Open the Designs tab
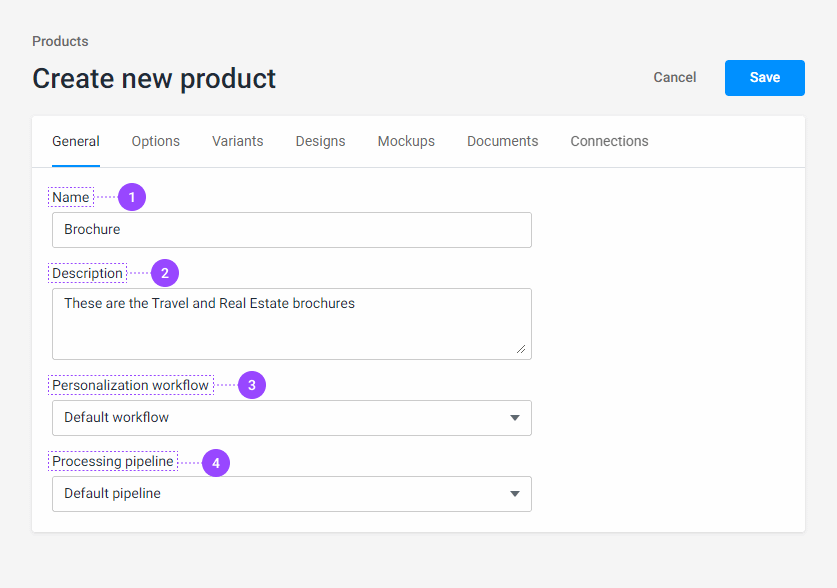Viewport: 837px width, 588px height. 320,141
